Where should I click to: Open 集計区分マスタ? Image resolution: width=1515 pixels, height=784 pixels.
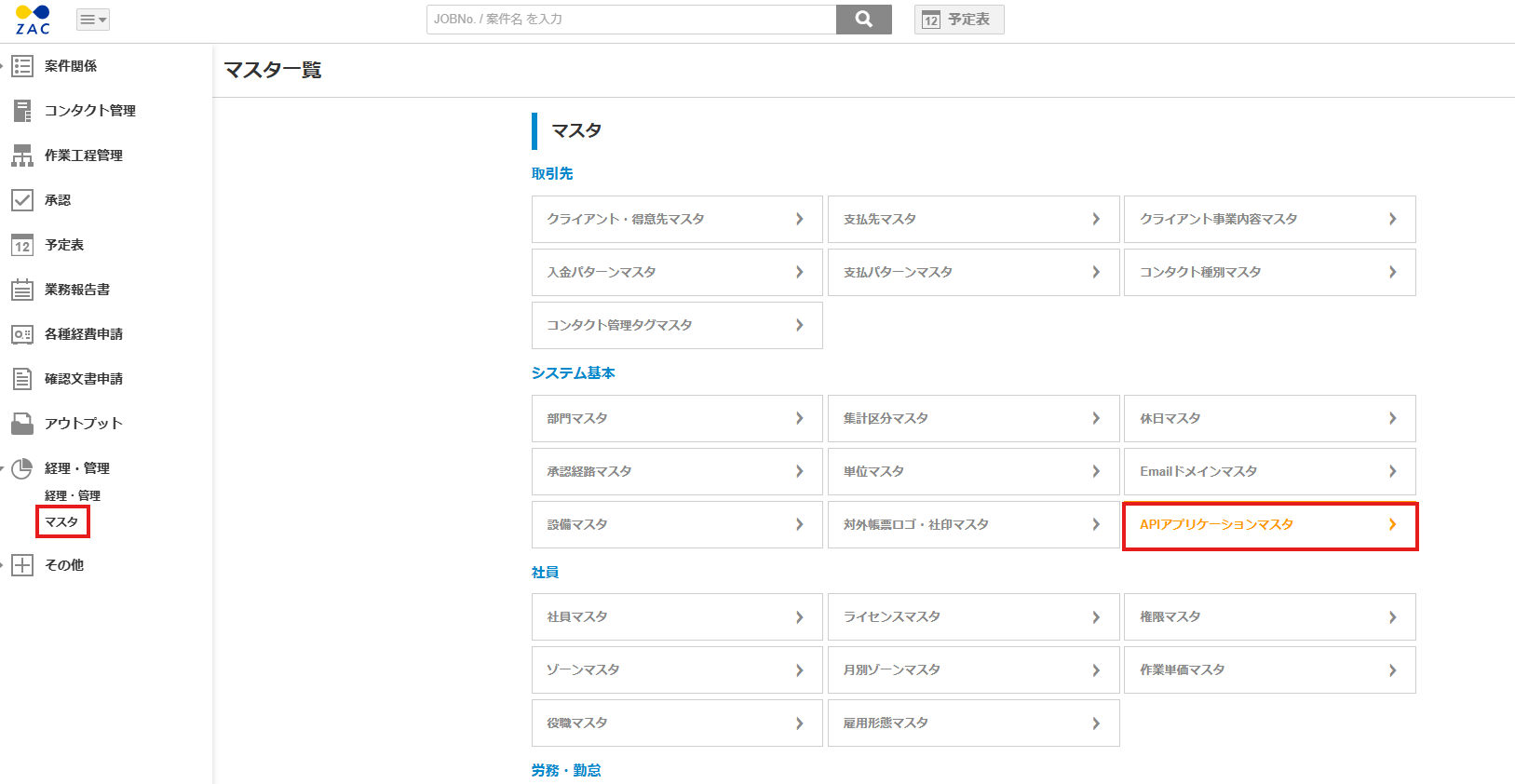pyautogui.click(x=973, y=419)
